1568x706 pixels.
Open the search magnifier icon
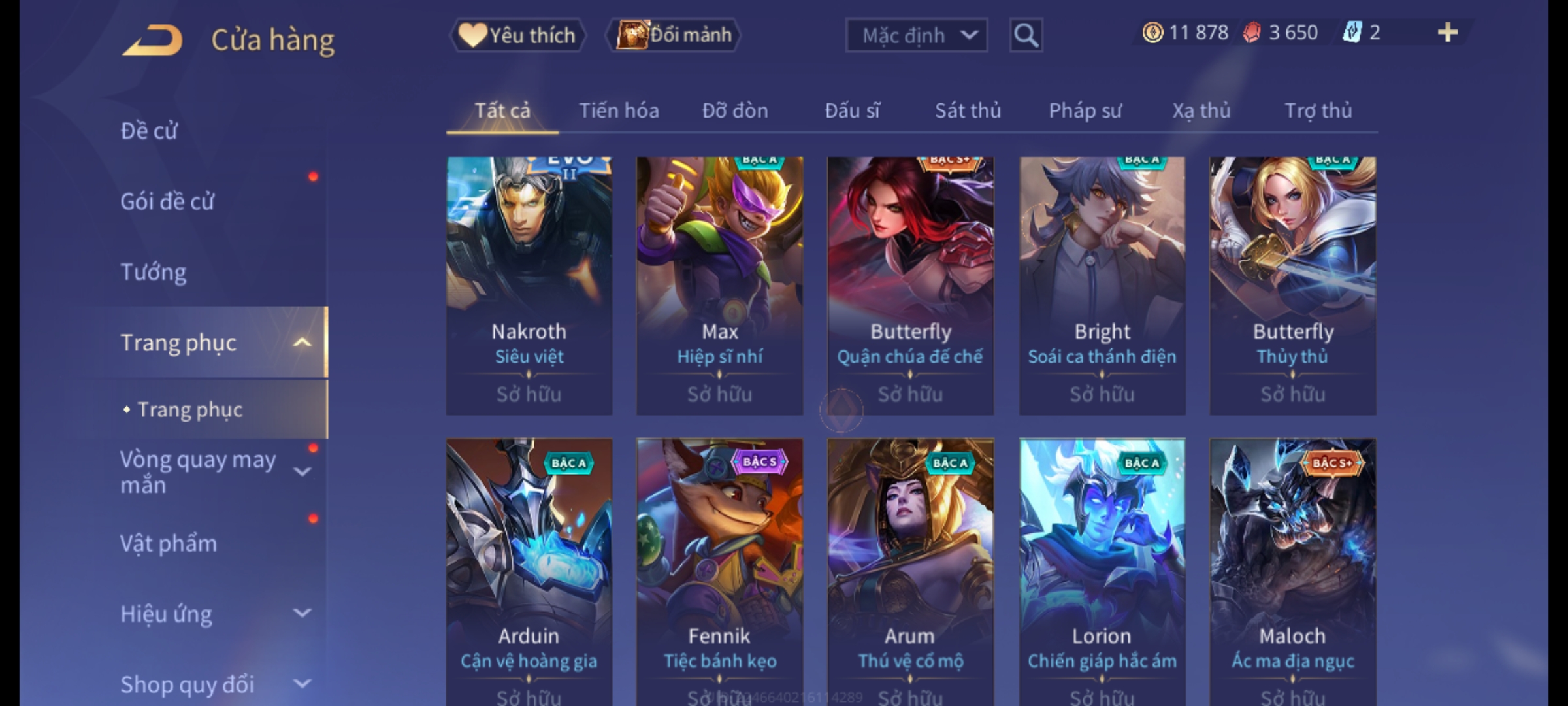(1026, 35)
